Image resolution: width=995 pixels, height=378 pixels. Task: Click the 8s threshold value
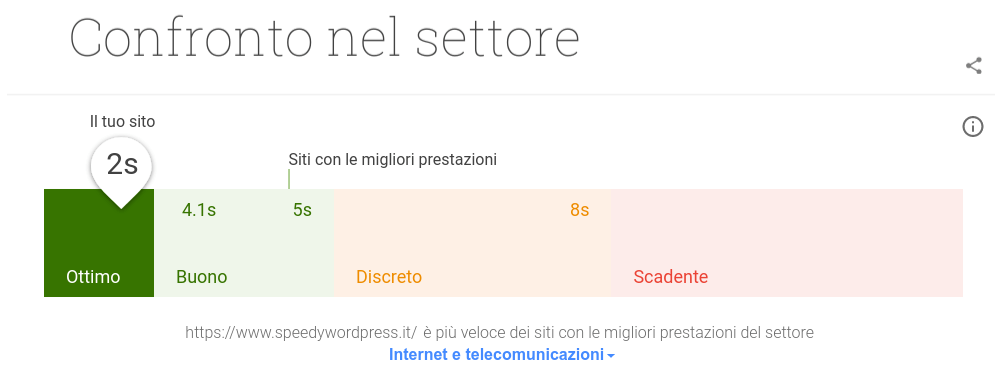tap(579, 210)
